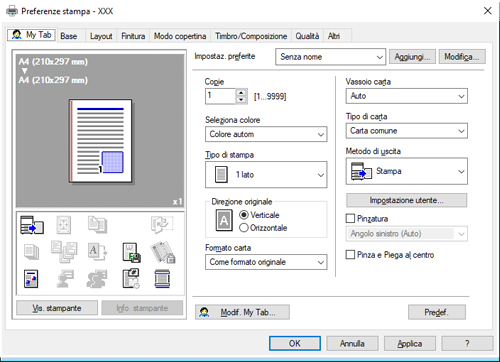Open the Vassoio carta dropdown
500x362 pixels.
(407, 96)
